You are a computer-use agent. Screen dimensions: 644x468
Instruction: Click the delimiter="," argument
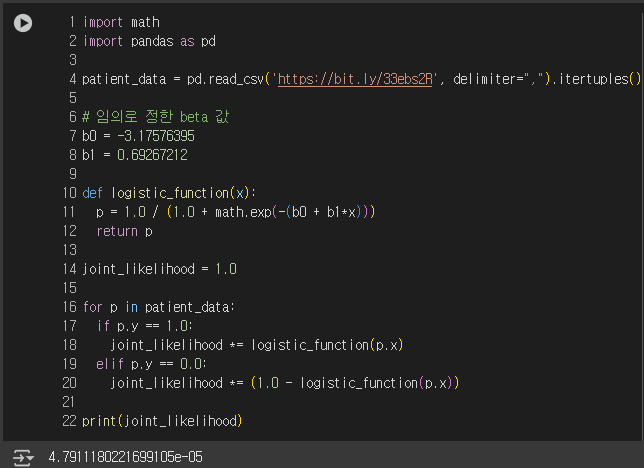[498, 79]
